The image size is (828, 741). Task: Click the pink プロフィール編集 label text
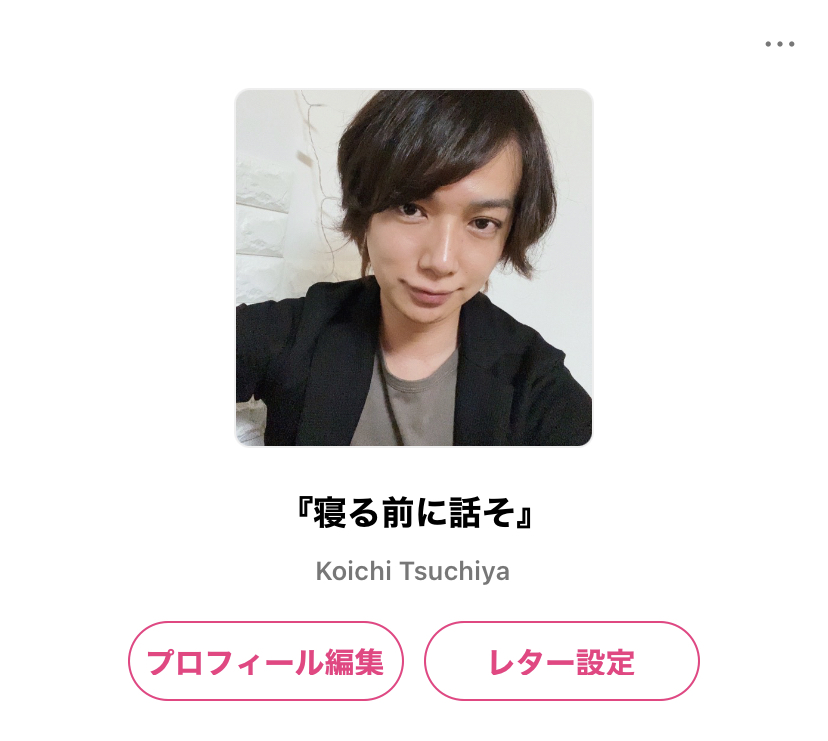(x=265, y=662)
